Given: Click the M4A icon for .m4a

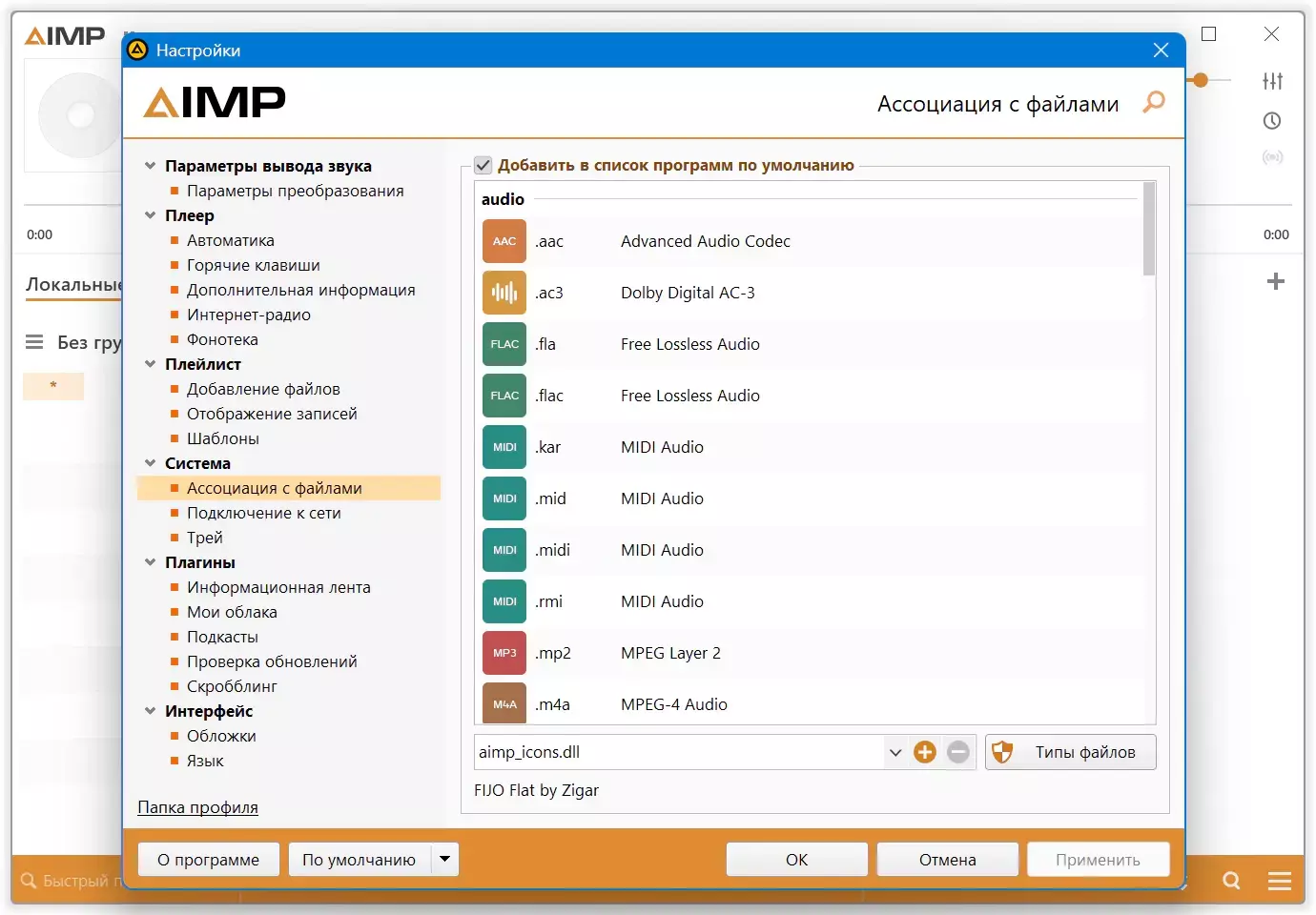Looking at the screenshot, I should [x=504, y=703].
